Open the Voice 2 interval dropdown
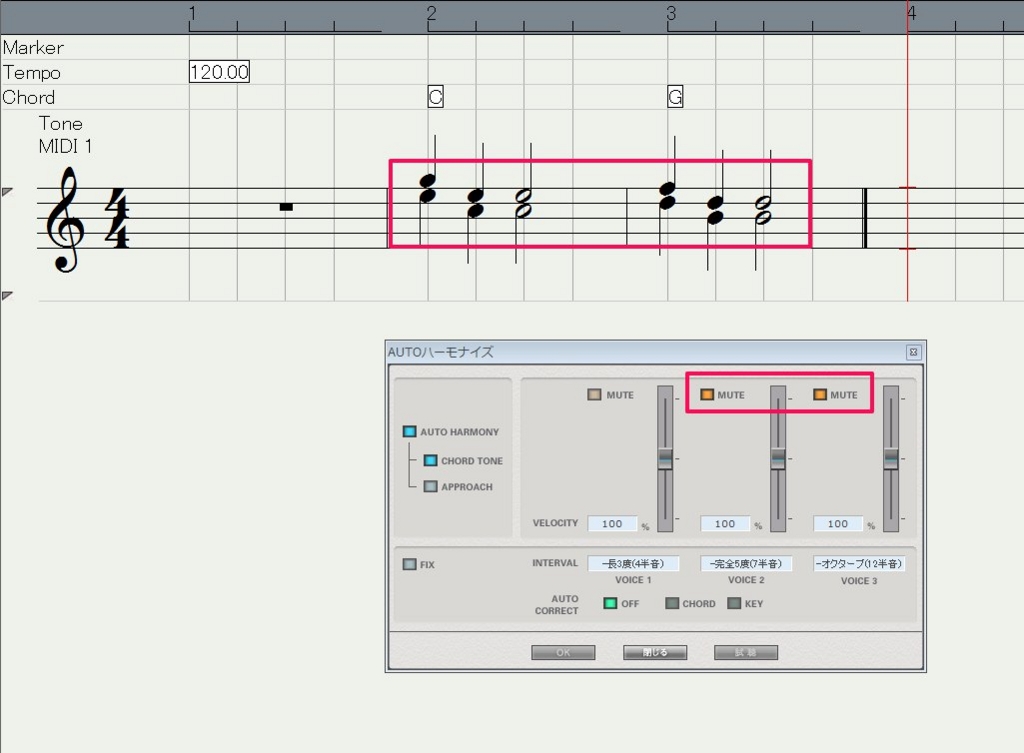This screenshot has width=1024, height=753. [746, 564]
